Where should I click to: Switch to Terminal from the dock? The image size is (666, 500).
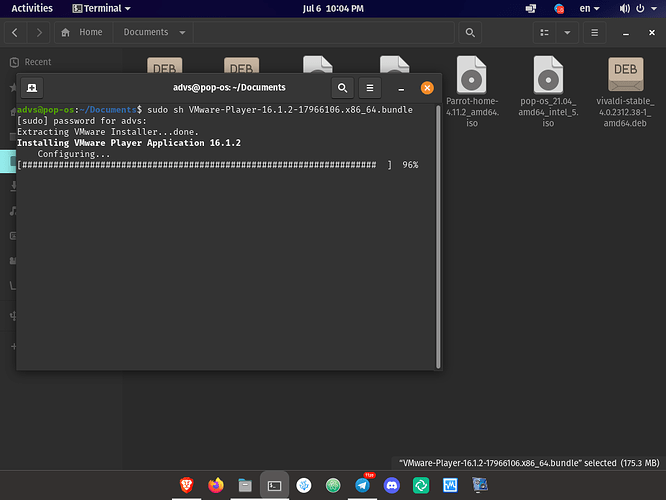pos(274,485)
